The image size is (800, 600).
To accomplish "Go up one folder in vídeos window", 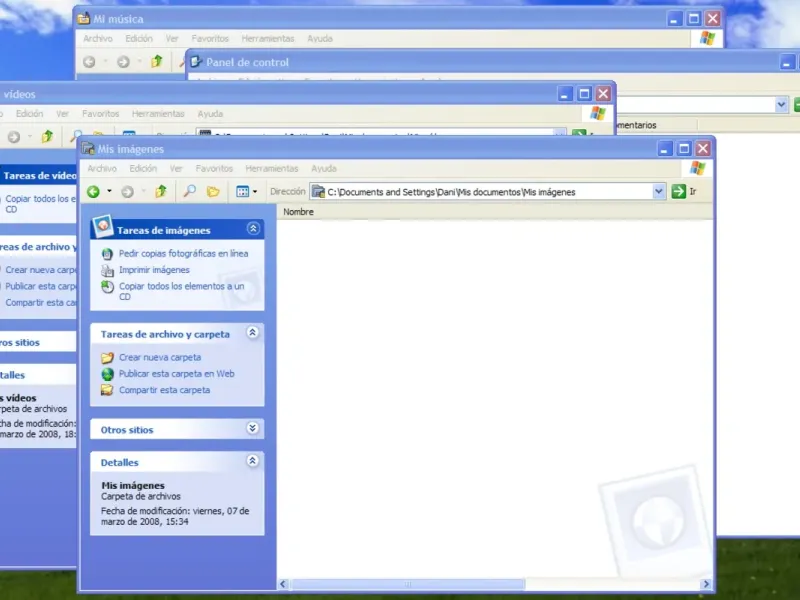I will [x=47, y=137].
